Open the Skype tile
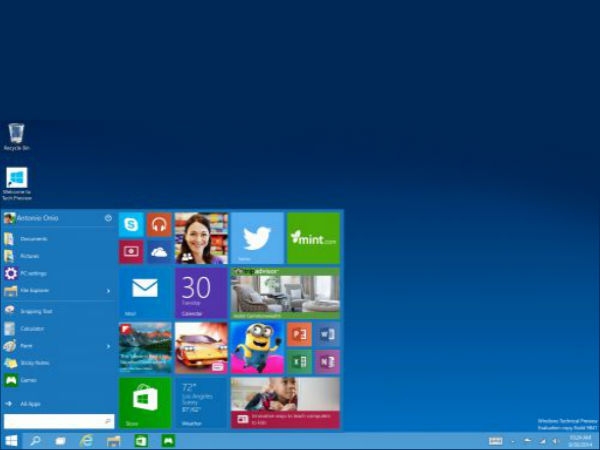Screen dimensions: 600x450 131,225
